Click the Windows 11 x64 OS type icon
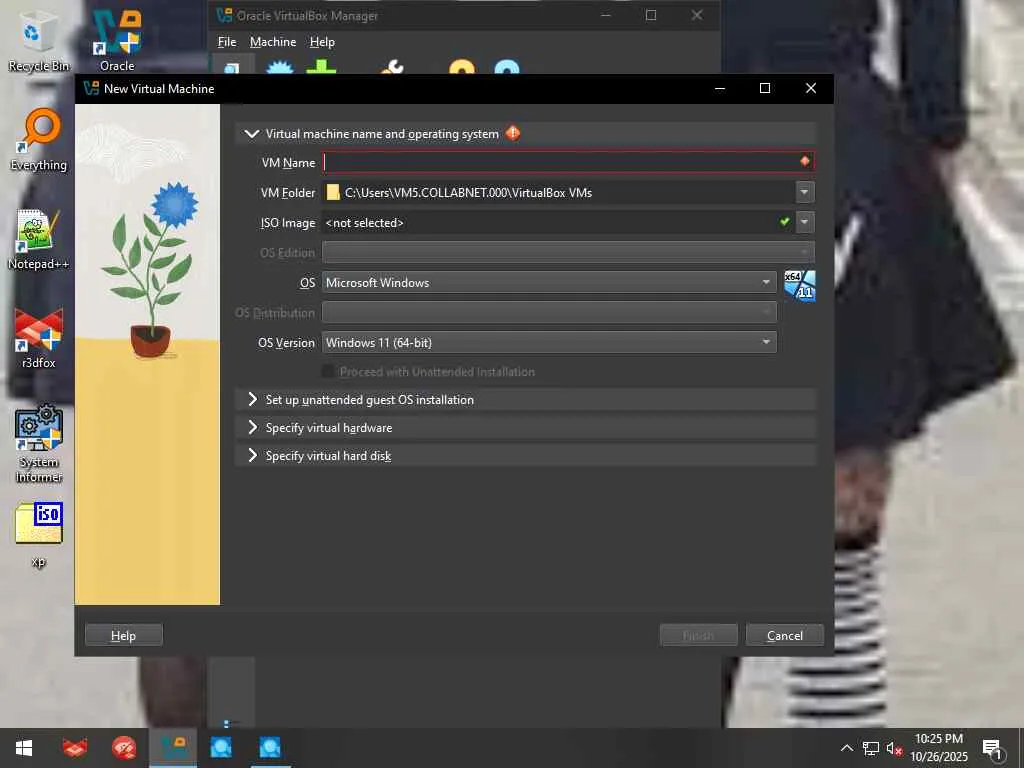 (x=799, y=285)
